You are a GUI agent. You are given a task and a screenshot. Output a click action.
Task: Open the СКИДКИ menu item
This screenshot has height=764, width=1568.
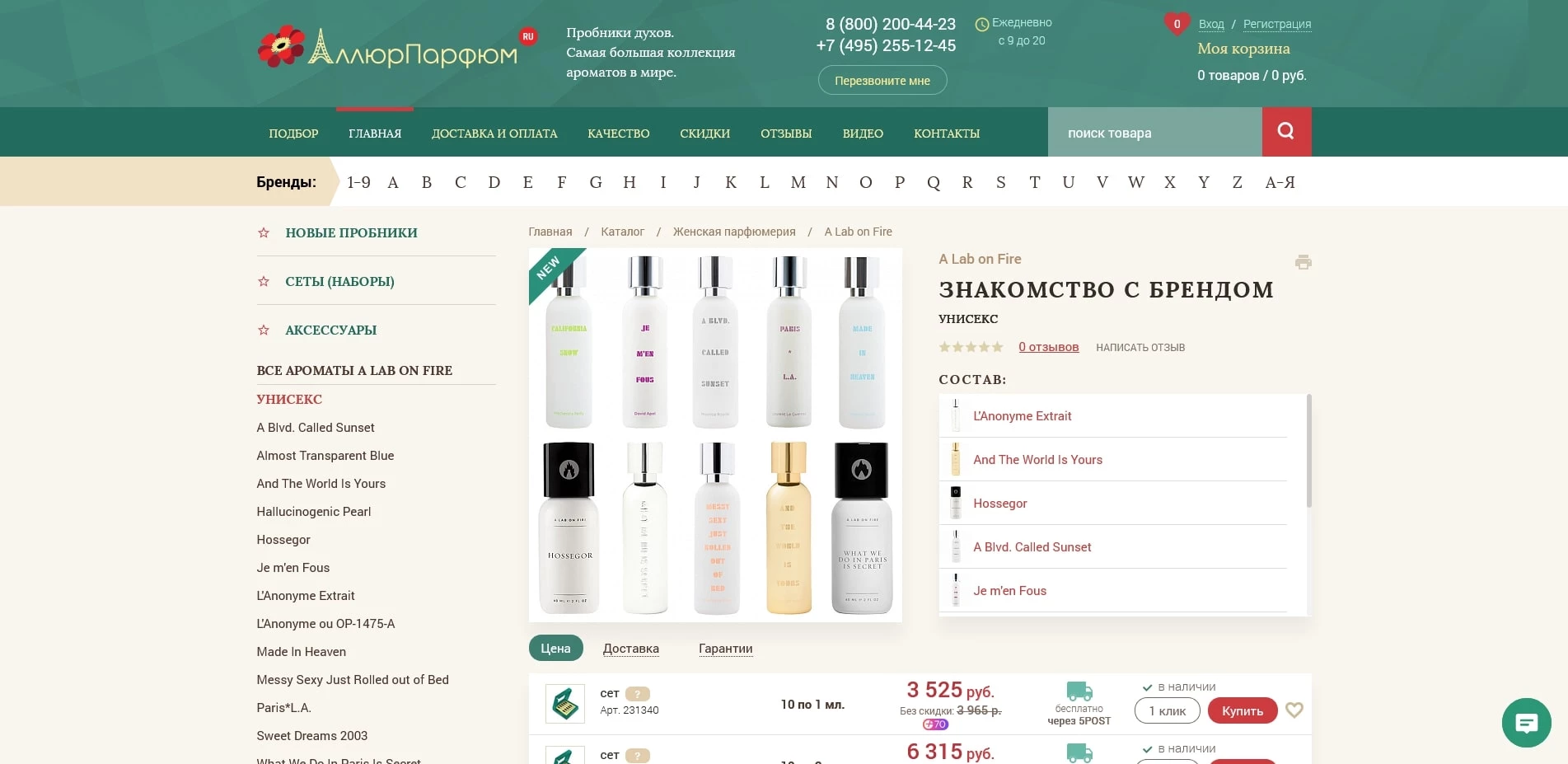point(705,134)
